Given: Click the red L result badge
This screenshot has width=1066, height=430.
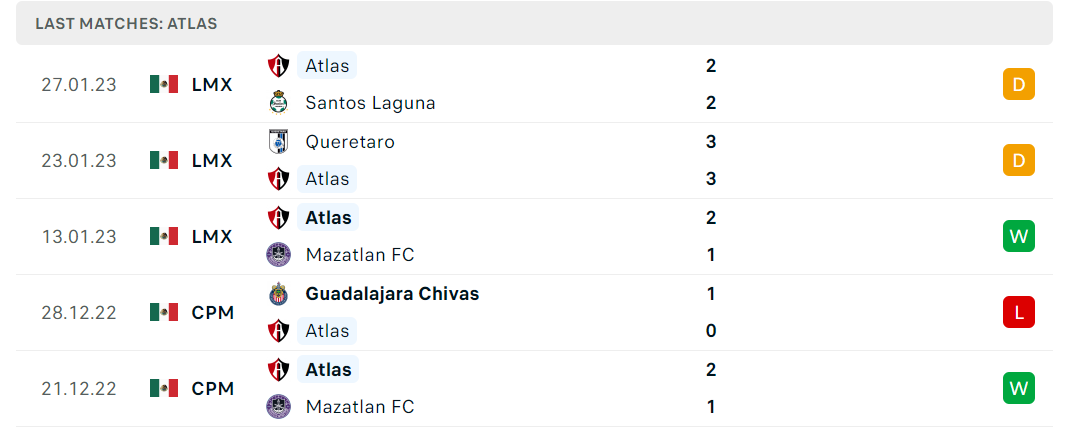Looking at the screenshot, I should [1018, 313].
